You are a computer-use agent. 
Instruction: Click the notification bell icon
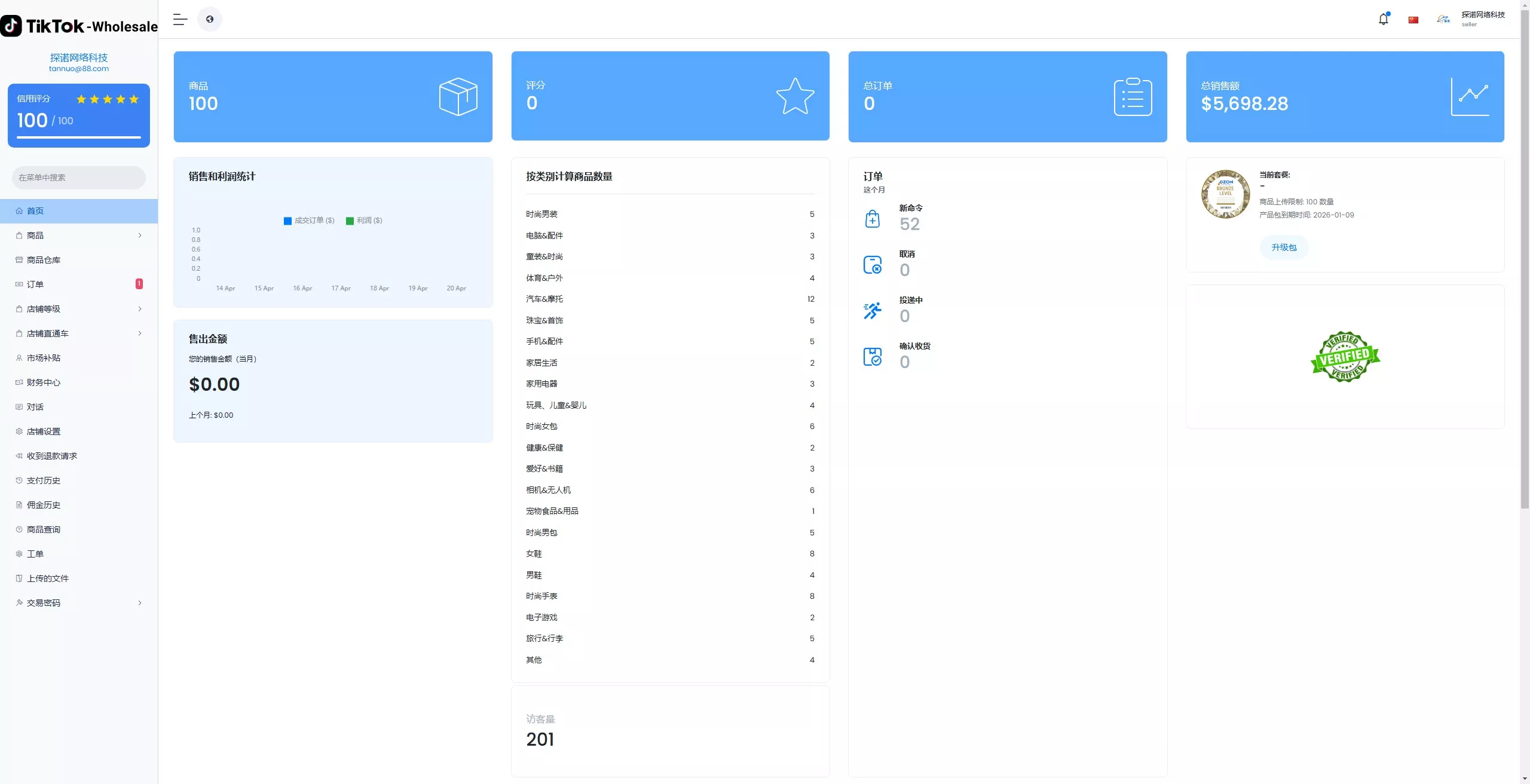(x=1383, y=19)
